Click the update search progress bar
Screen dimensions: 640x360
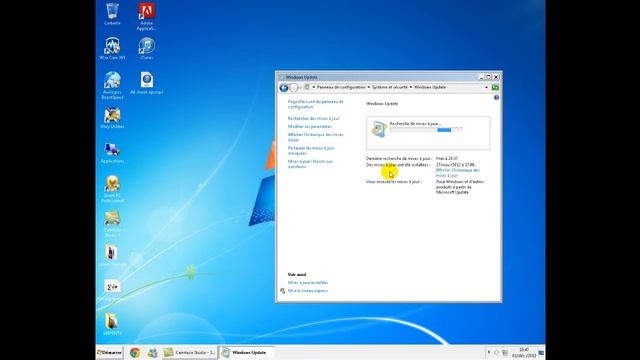coord(426,130)
